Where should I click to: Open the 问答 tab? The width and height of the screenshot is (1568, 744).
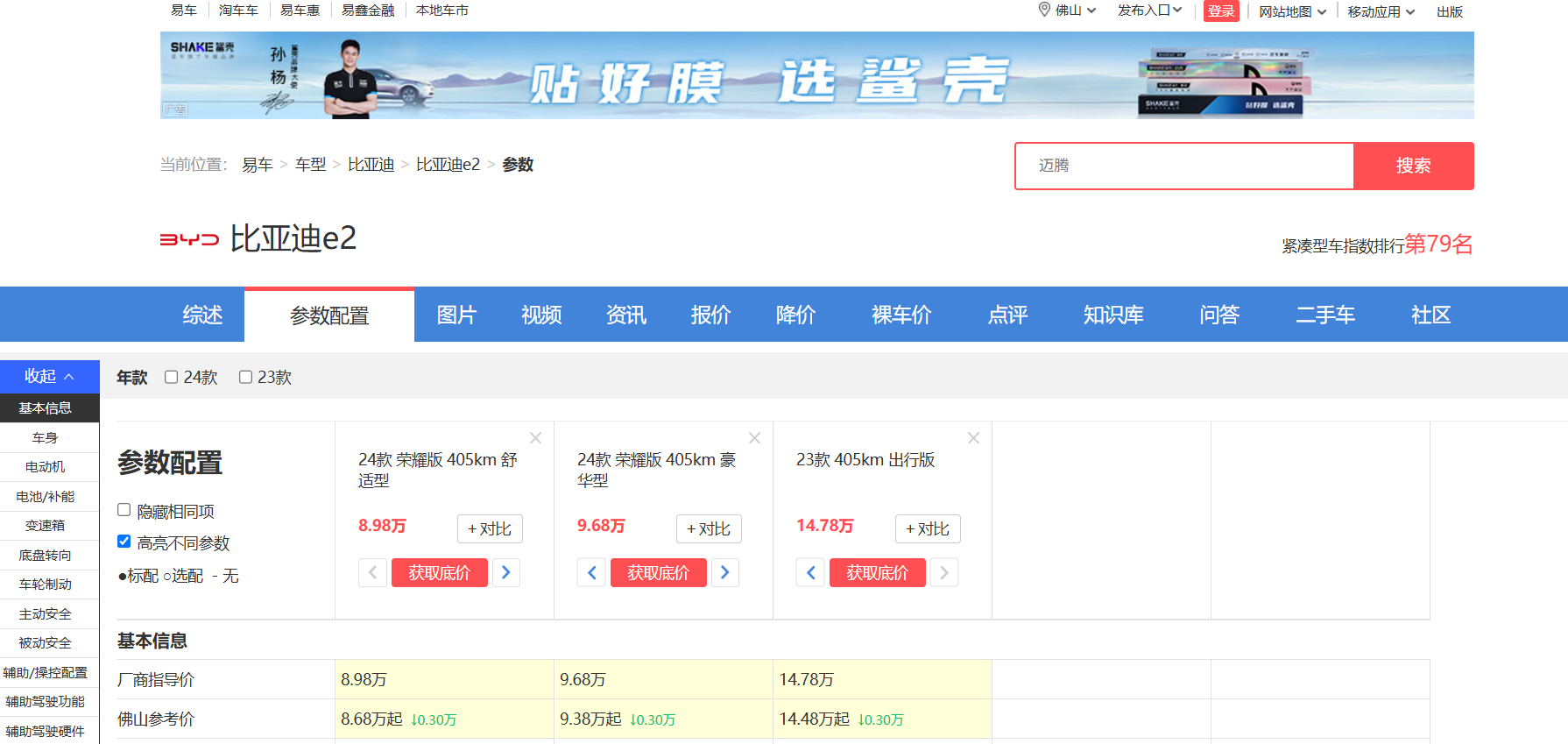(x=1219, y=315)
